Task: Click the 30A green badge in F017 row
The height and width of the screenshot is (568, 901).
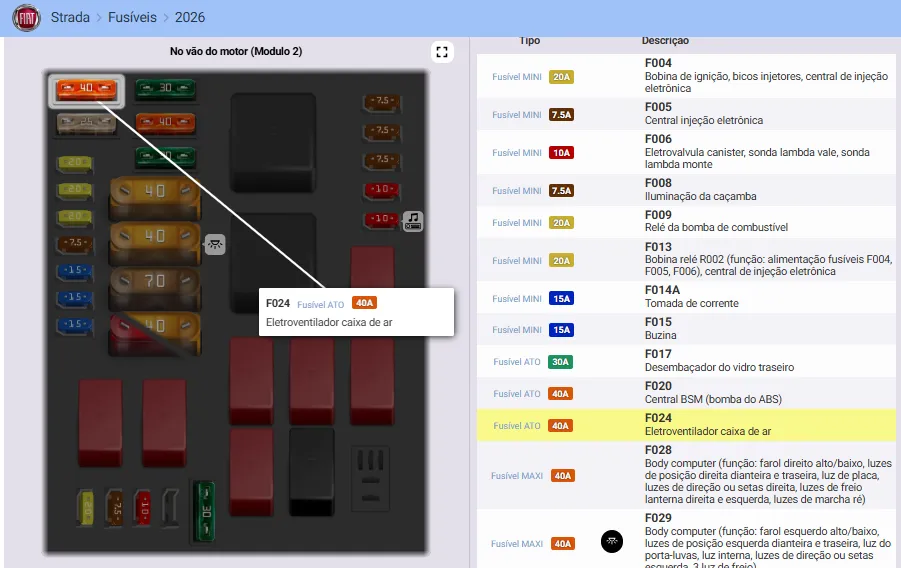Action: coord(560,362)
